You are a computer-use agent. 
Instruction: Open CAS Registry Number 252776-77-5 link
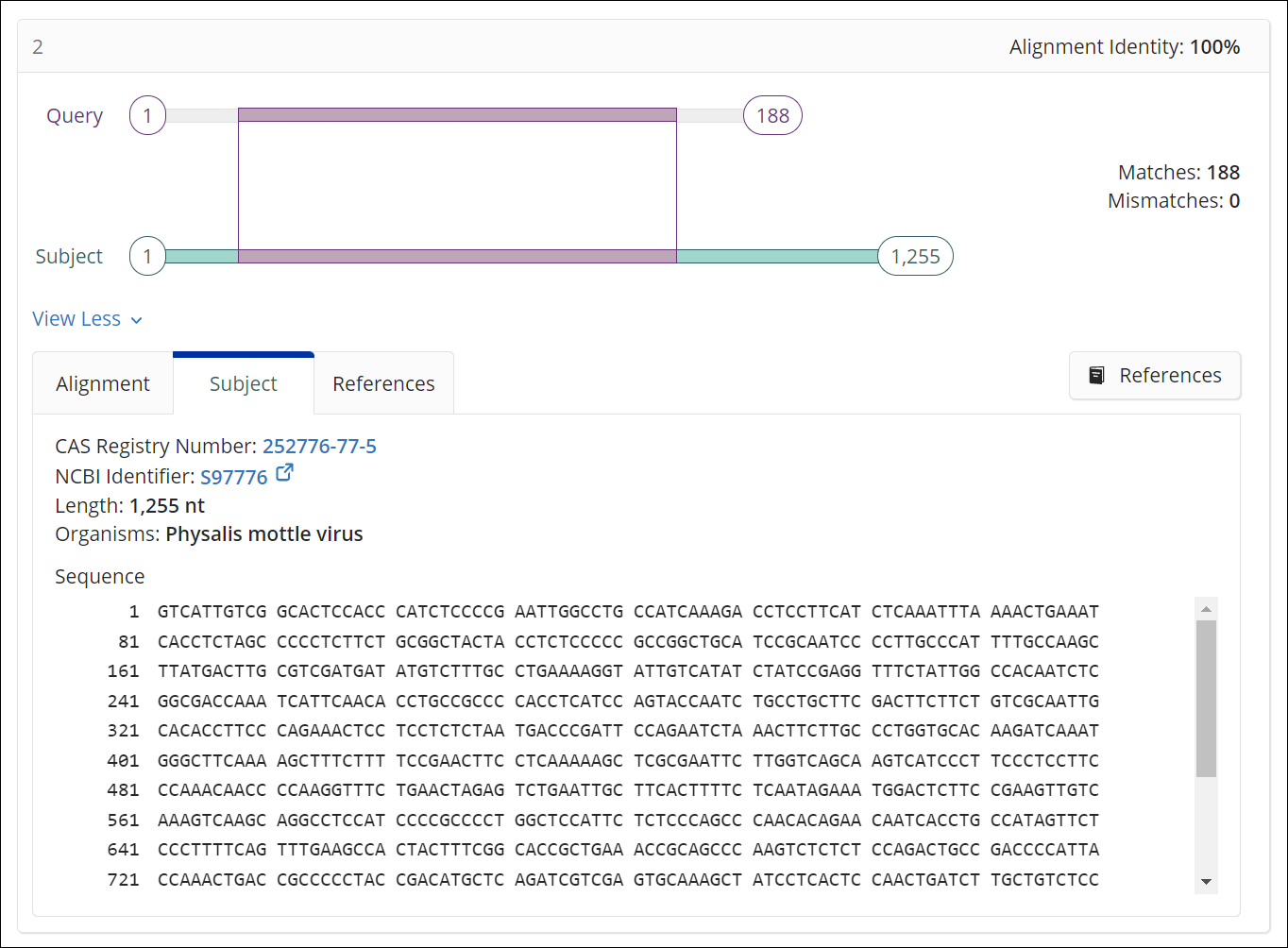pyautogui.click(x=319, y=447)
